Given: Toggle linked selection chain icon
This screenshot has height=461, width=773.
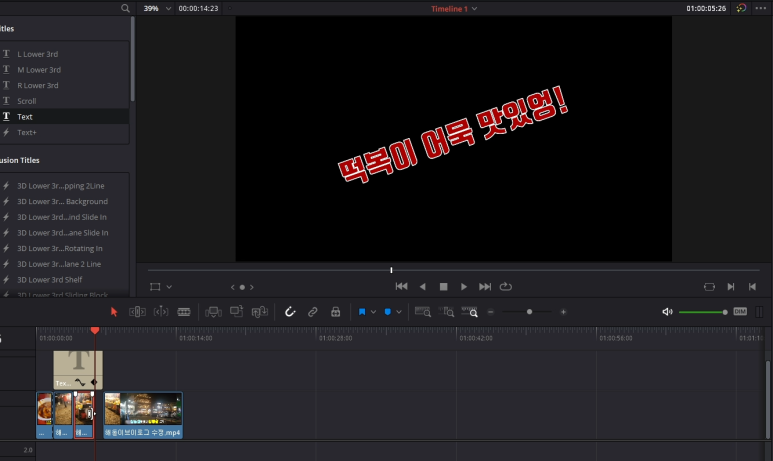Looking at the screenshot, I should [313, 312].
